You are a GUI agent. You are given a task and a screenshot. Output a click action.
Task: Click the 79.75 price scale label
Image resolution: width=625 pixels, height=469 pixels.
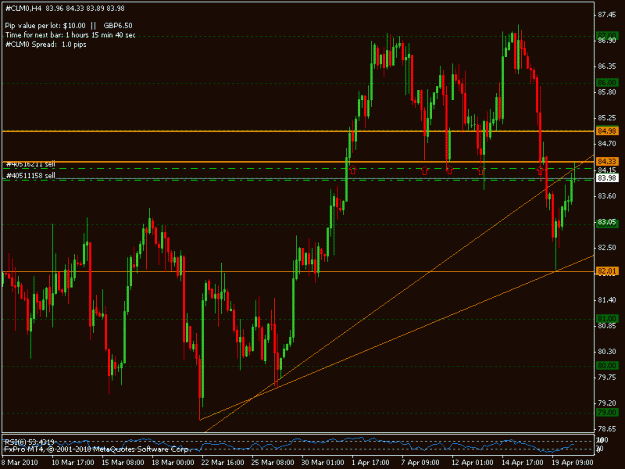coord(607,377)
